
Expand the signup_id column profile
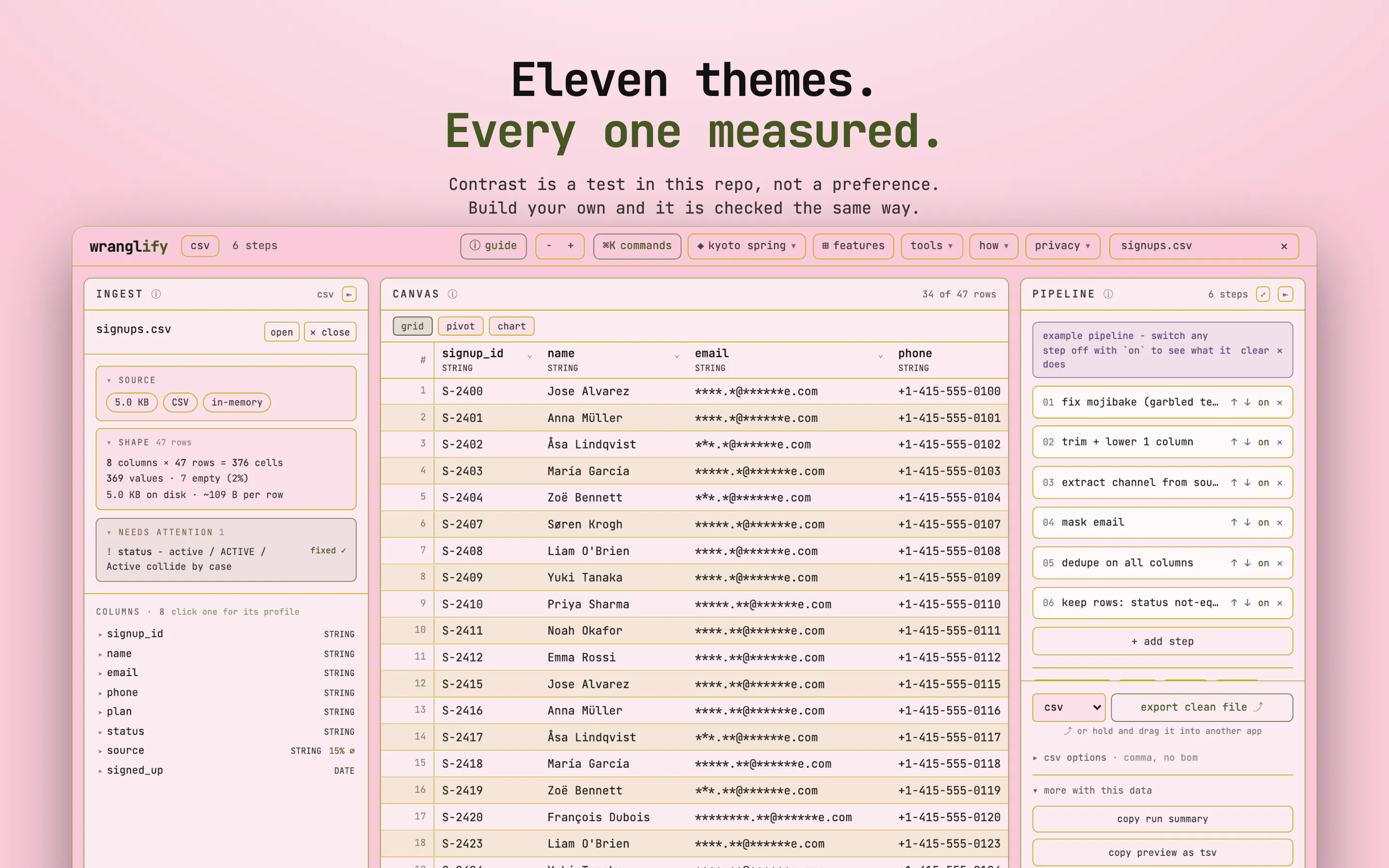226,634
